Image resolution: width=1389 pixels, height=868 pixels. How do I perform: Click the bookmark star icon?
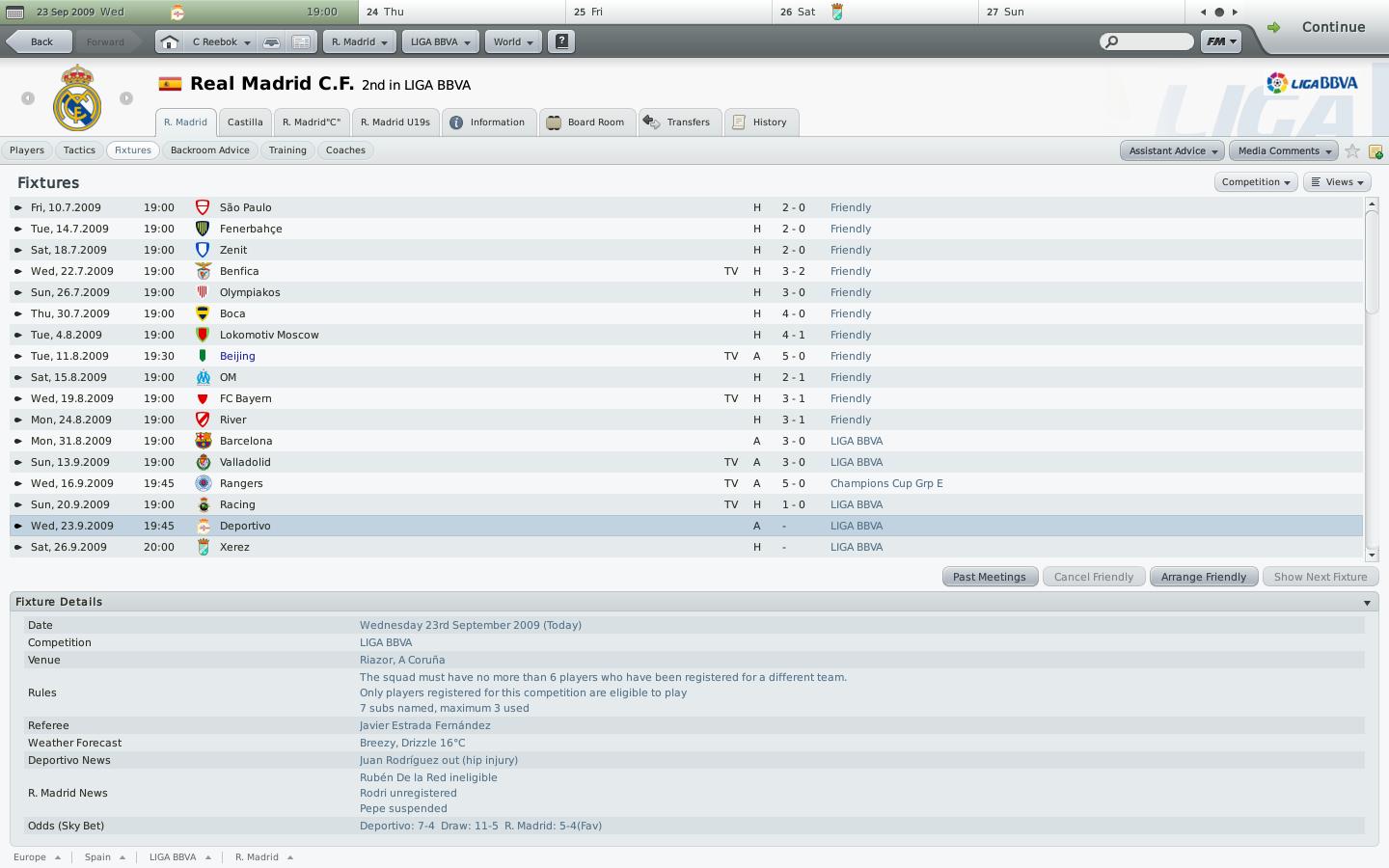(1352, 150)
